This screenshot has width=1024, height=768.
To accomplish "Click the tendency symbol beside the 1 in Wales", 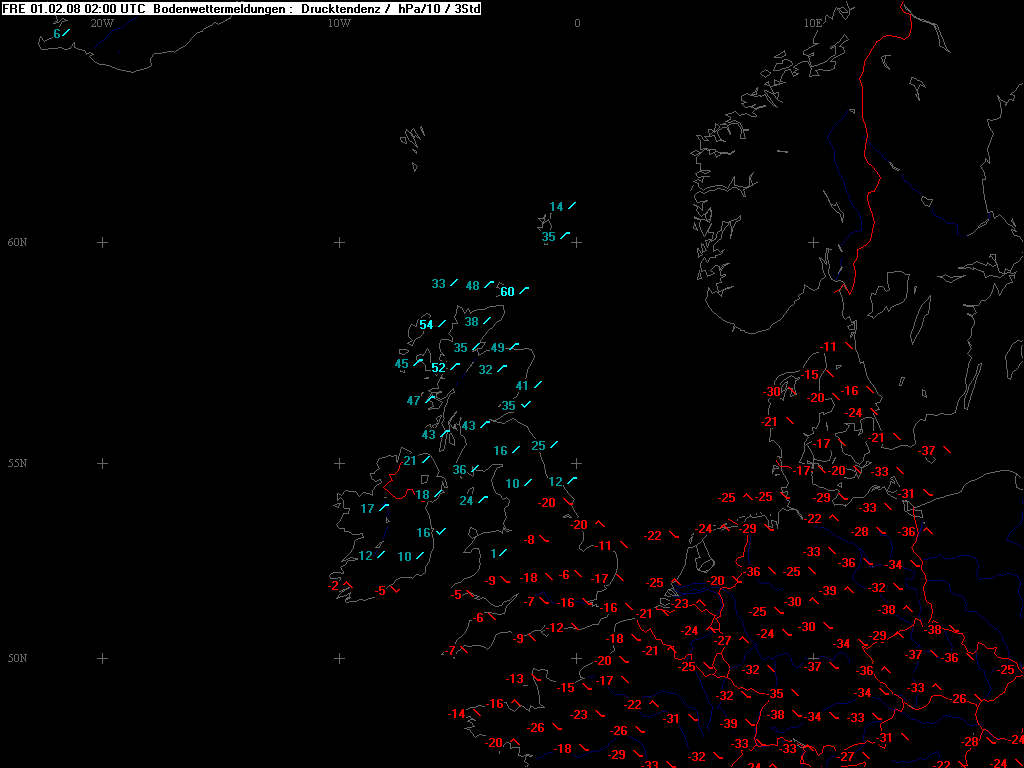I will [502, 552].
